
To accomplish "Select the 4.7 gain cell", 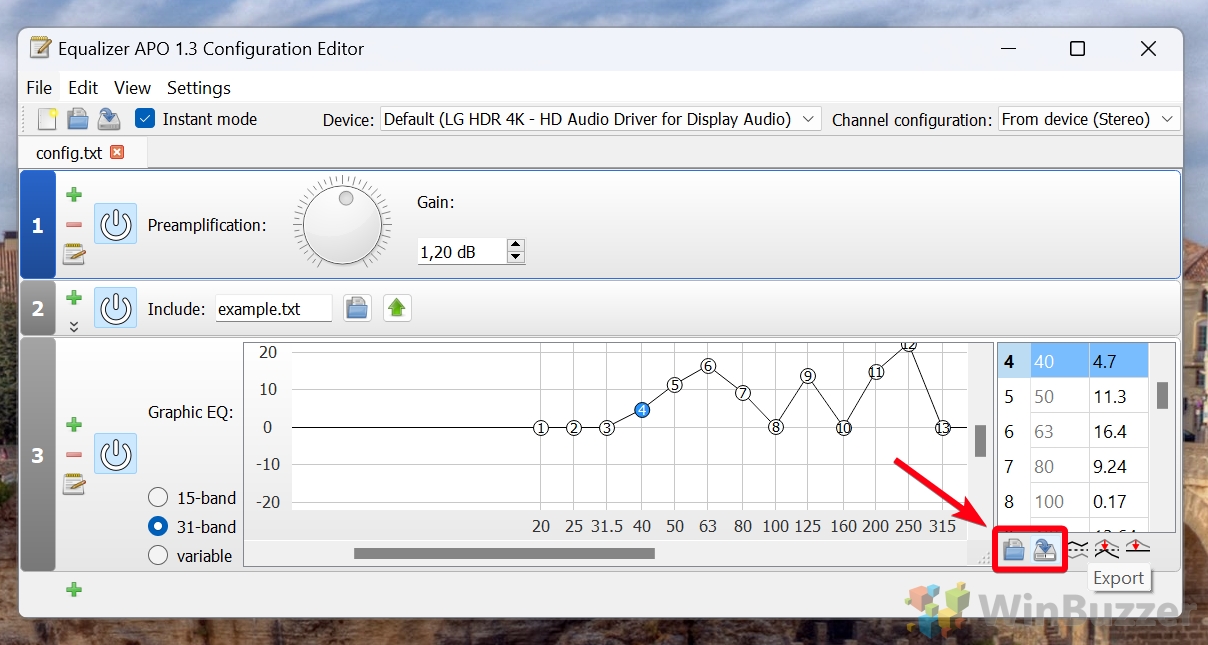I will (x=1118, y=361).
